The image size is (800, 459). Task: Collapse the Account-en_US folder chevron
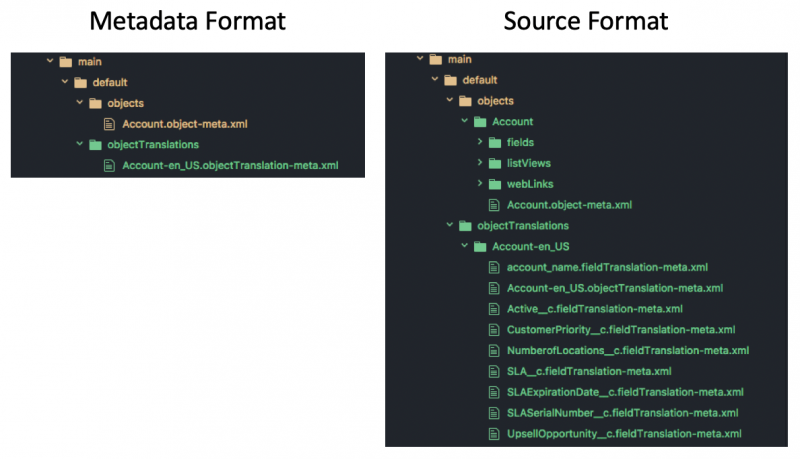(x=464, y=246)
